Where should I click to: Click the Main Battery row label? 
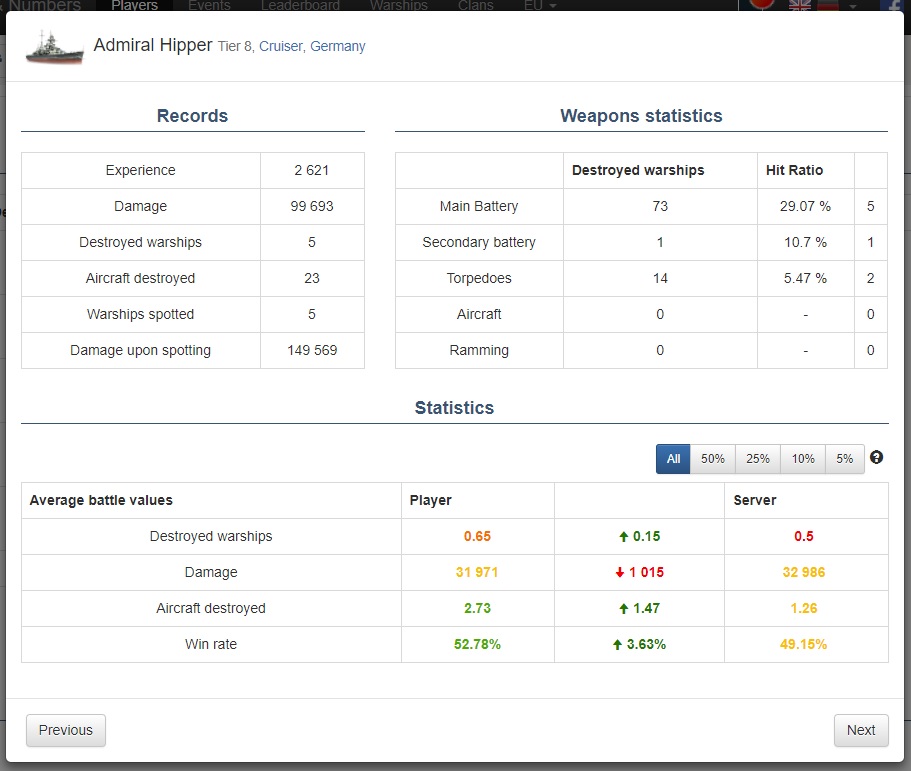point(479,206)
